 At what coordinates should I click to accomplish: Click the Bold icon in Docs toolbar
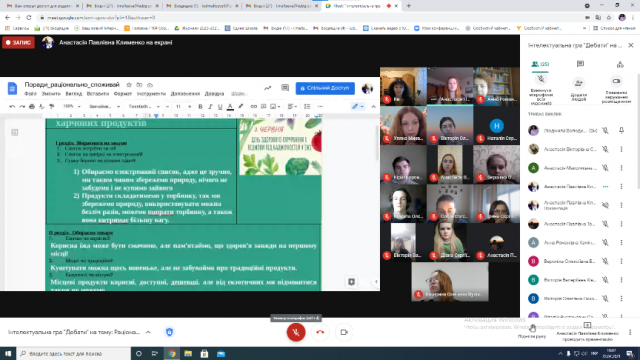tap(200, 107)
